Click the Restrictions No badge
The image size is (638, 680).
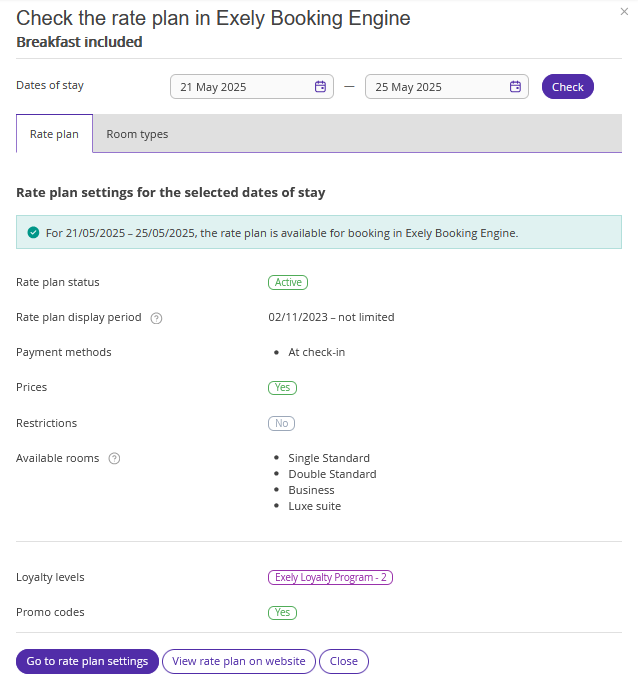pos(281,423)
